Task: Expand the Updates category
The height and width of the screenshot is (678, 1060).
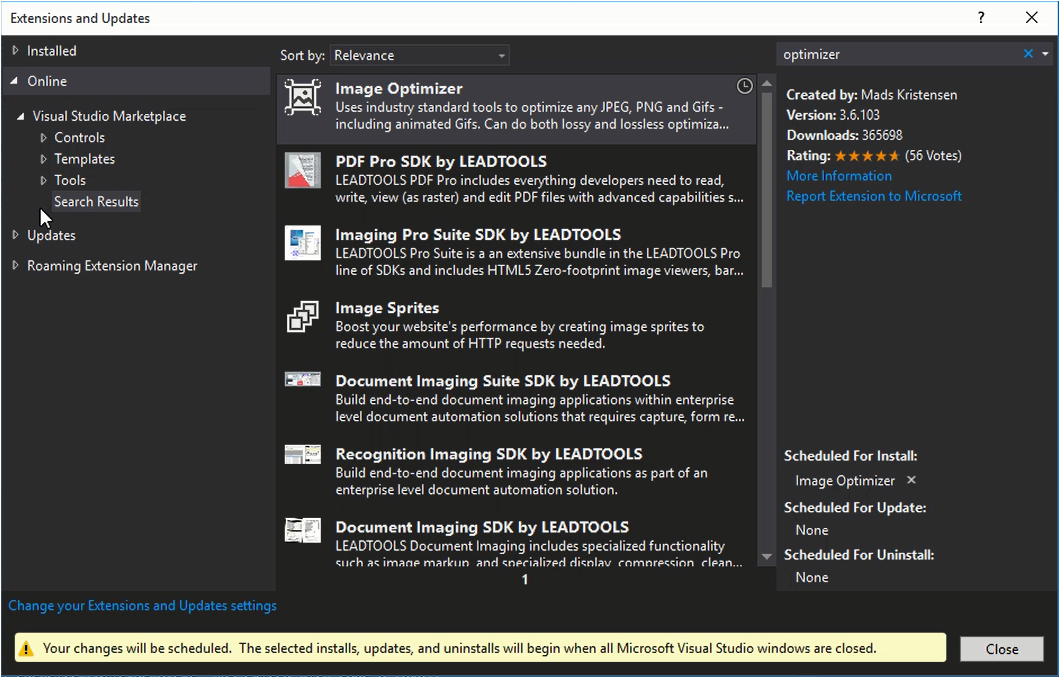Action: tap(16, 235)
